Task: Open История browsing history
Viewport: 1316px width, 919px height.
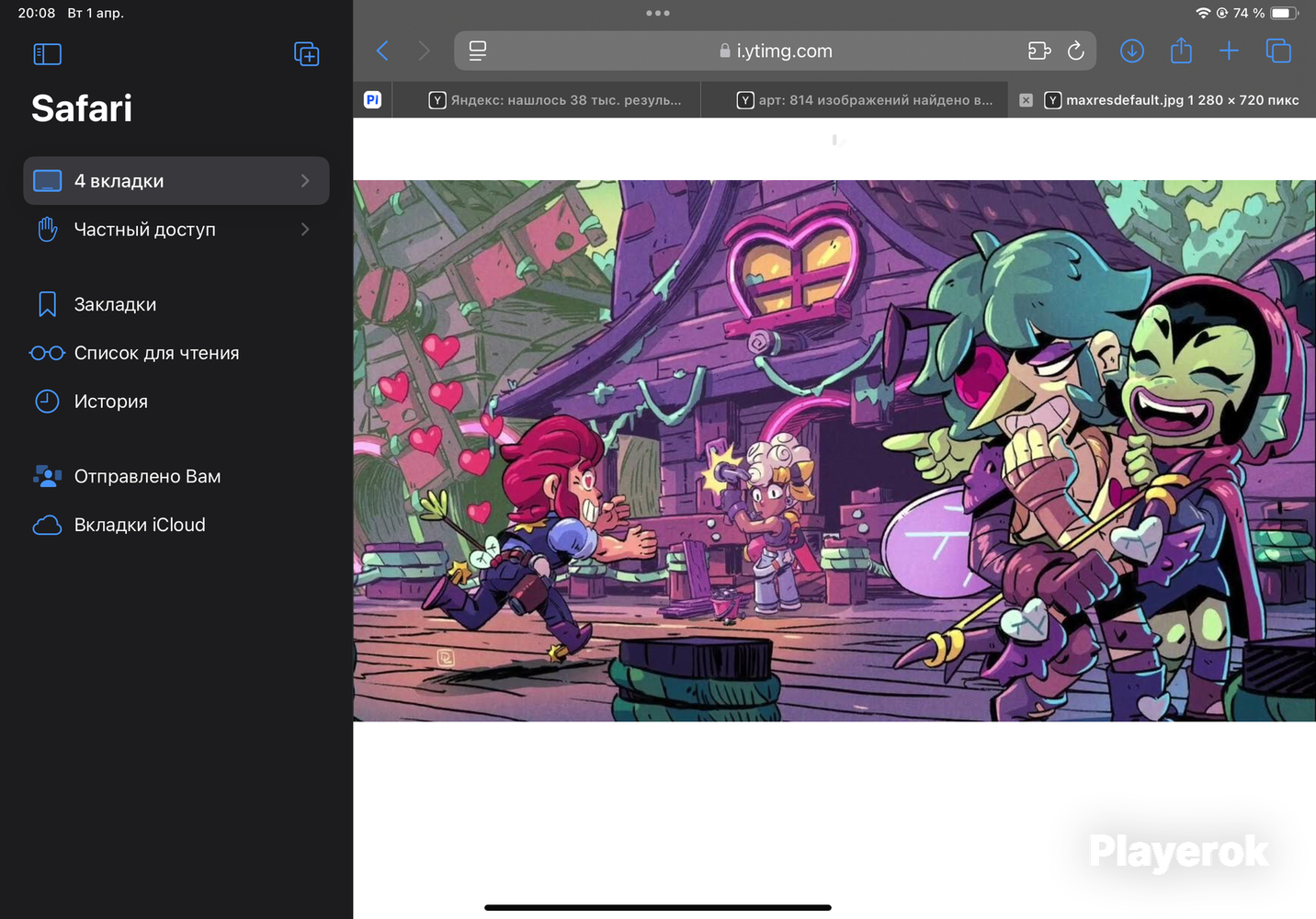Action: (176, 402)
